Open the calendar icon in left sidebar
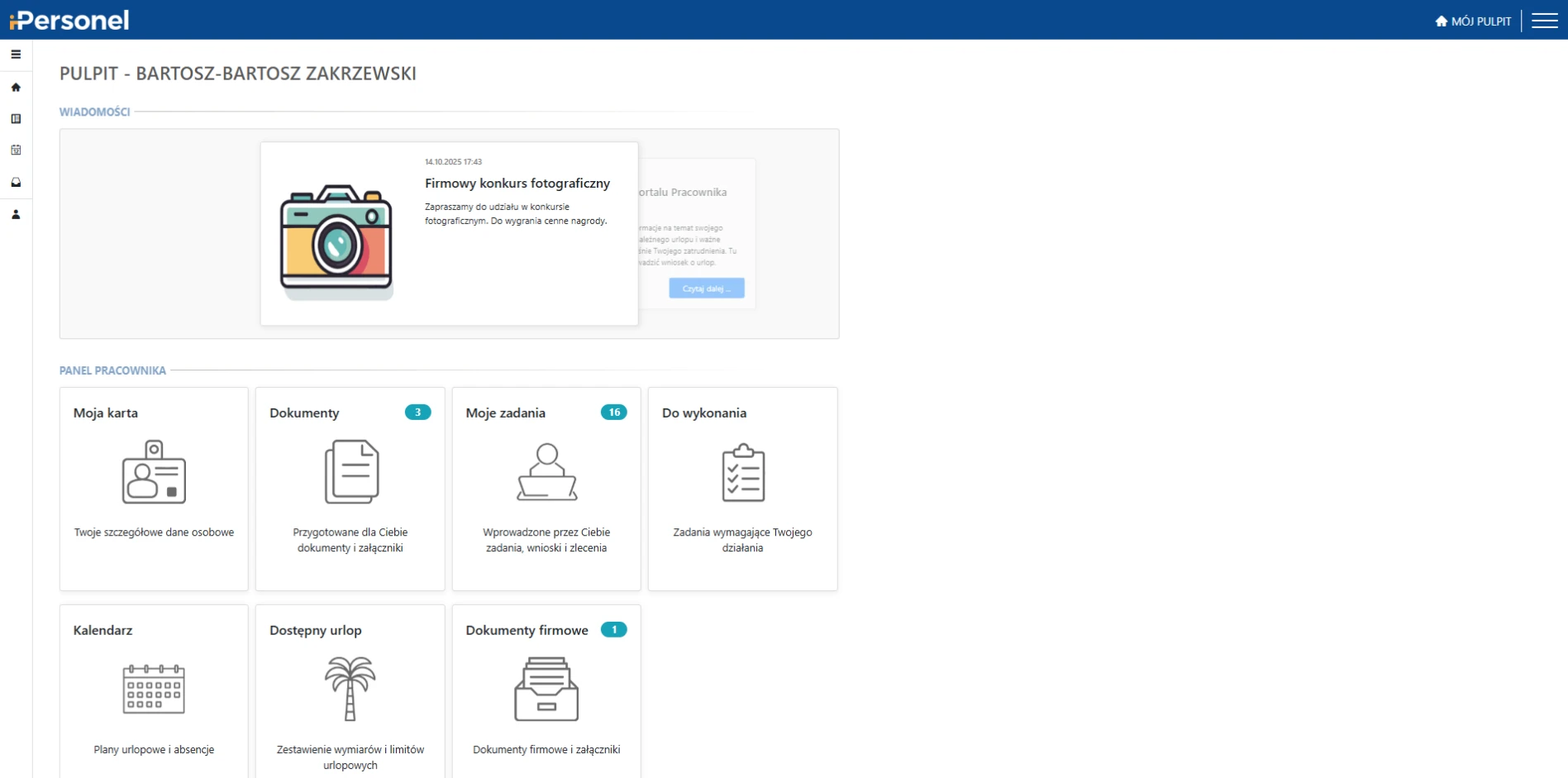This screenshot has height=778, width=1568. (x=16, y=150)
